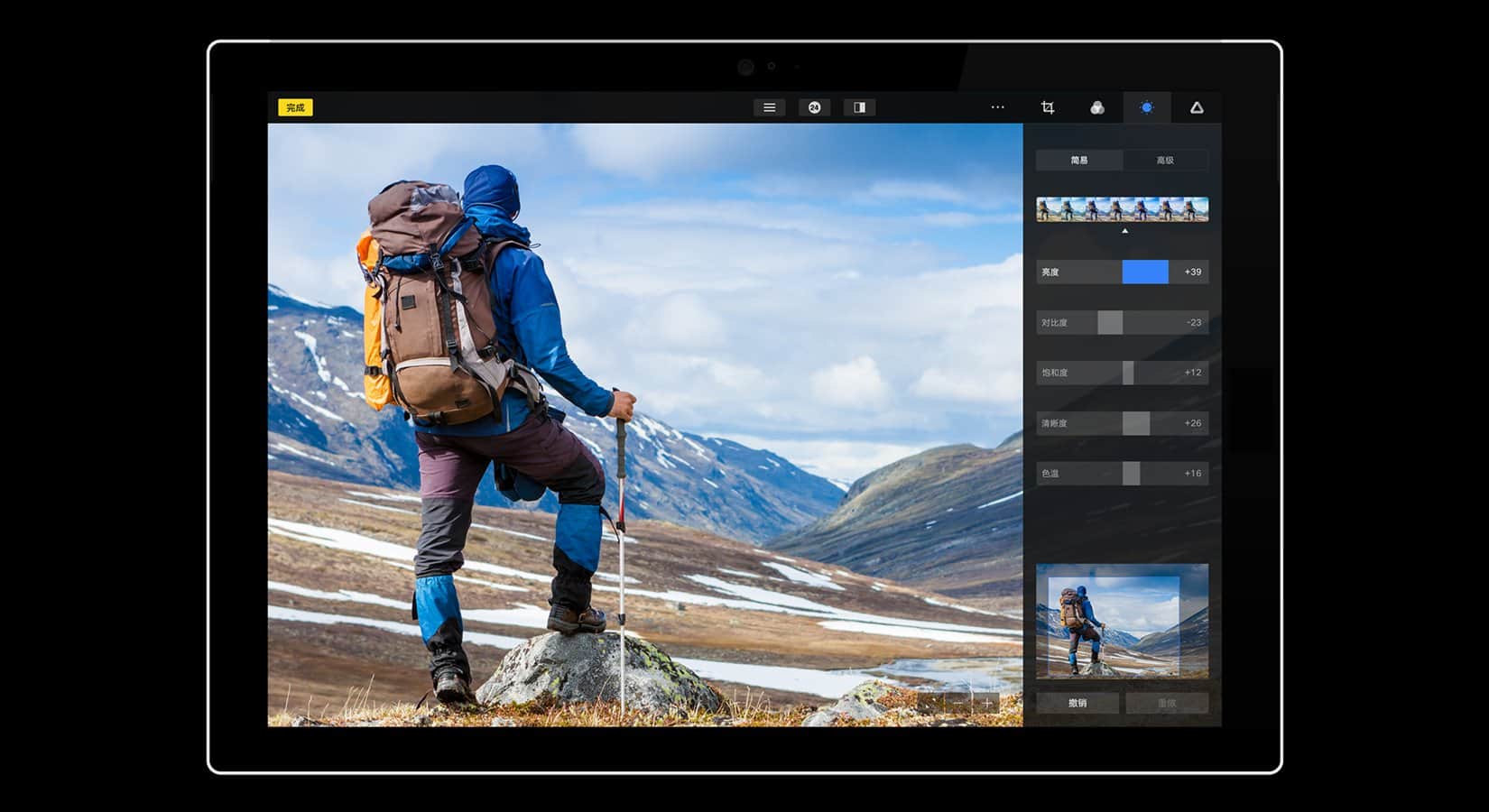The image size is (1489, 812).
Task: Click the 撤销 undo button
Action: pos(1077,703)
